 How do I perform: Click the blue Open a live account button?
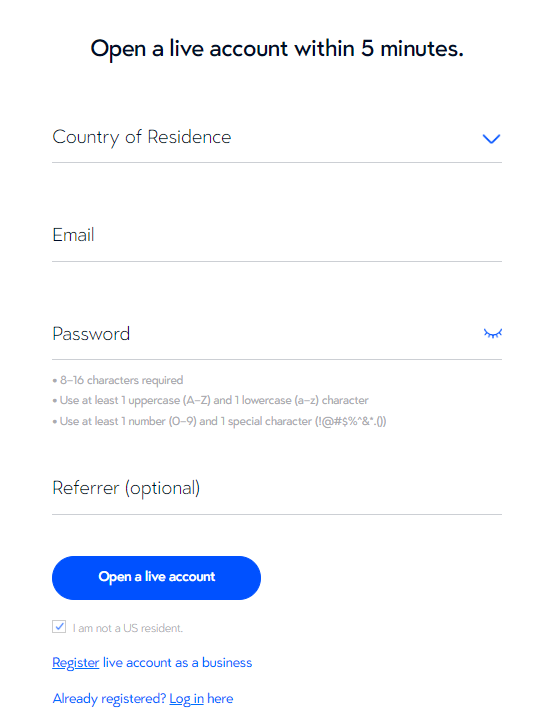point(156,578)
